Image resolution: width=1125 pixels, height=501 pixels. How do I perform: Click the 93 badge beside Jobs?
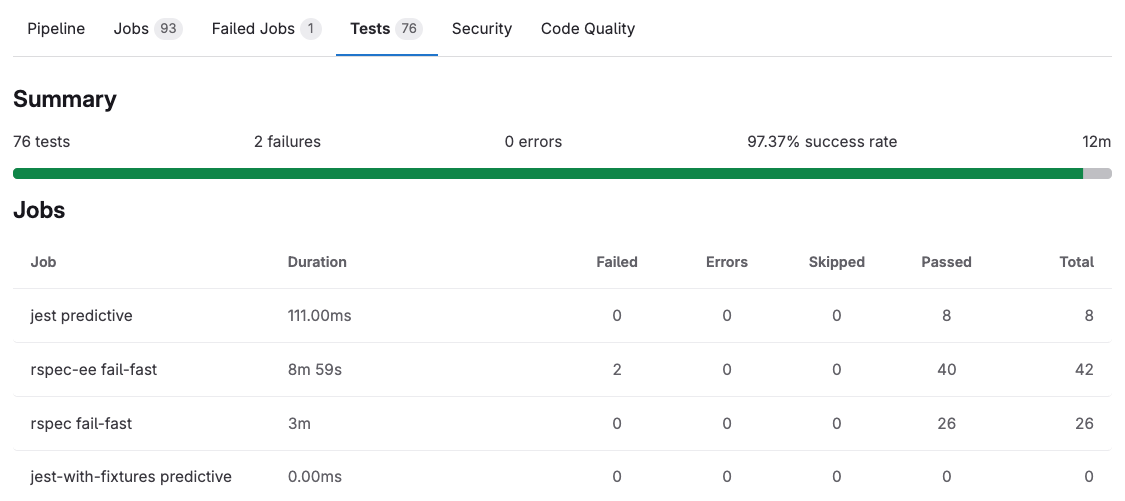point(168,29)
